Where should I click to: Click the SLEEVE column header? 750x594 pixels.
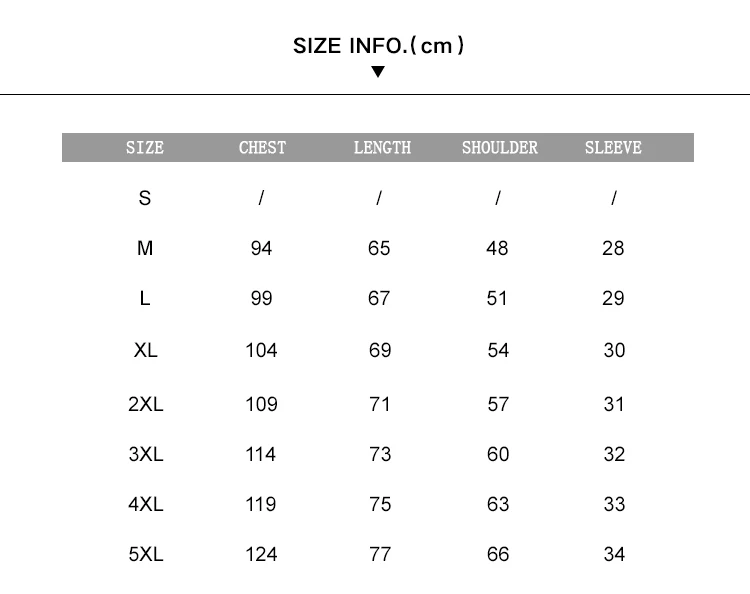coord(613,148)
